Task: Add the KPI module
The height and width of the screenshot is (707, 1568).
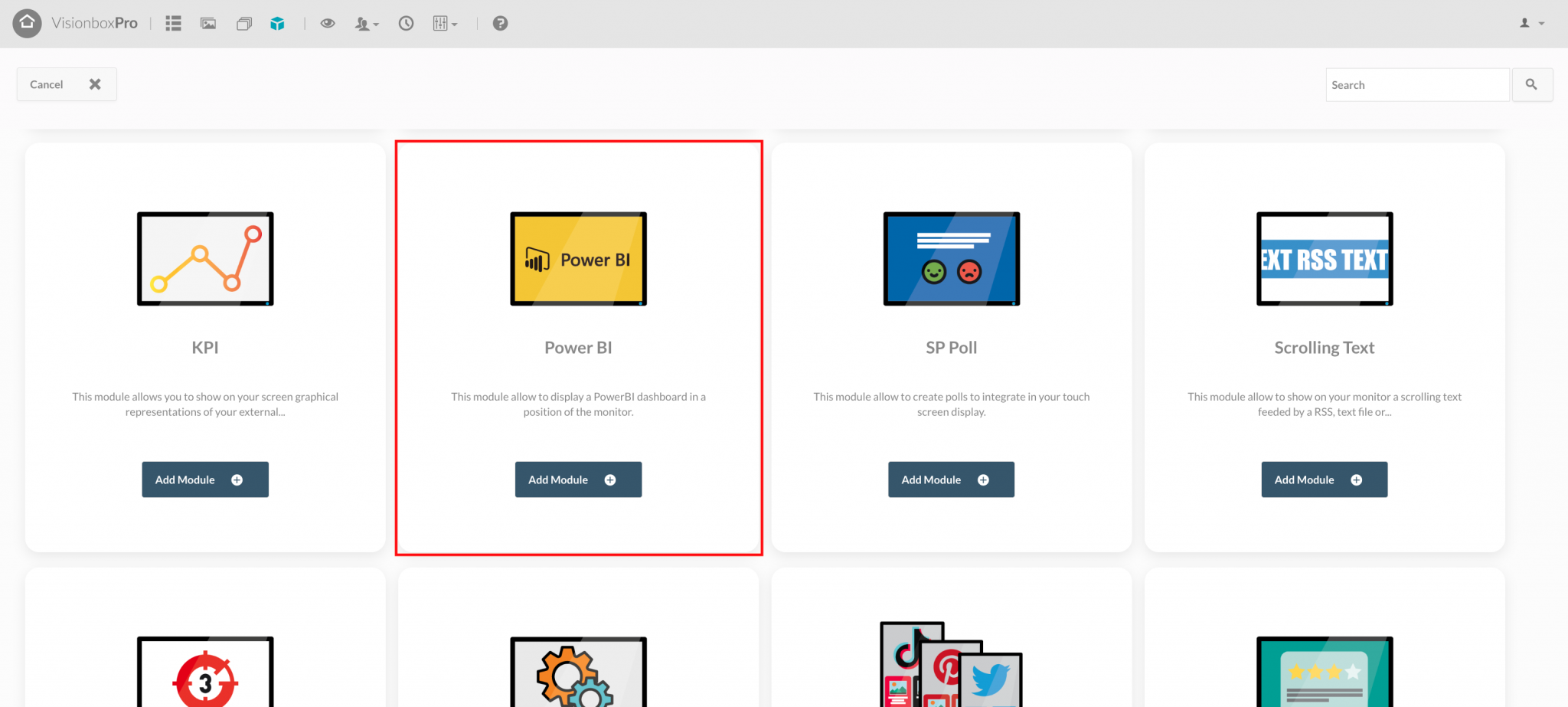Action: point(204,480)
